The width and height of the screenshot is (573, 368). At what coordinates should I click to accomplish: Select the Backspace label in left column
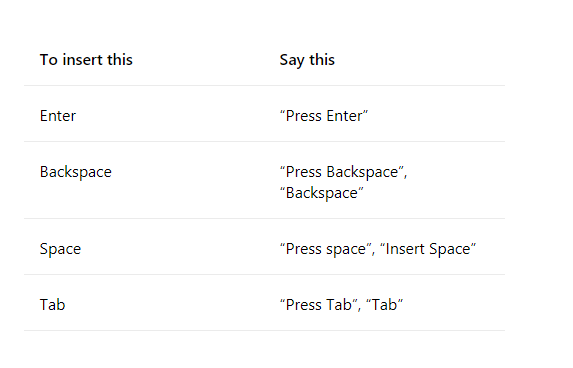tap(76, 172)
